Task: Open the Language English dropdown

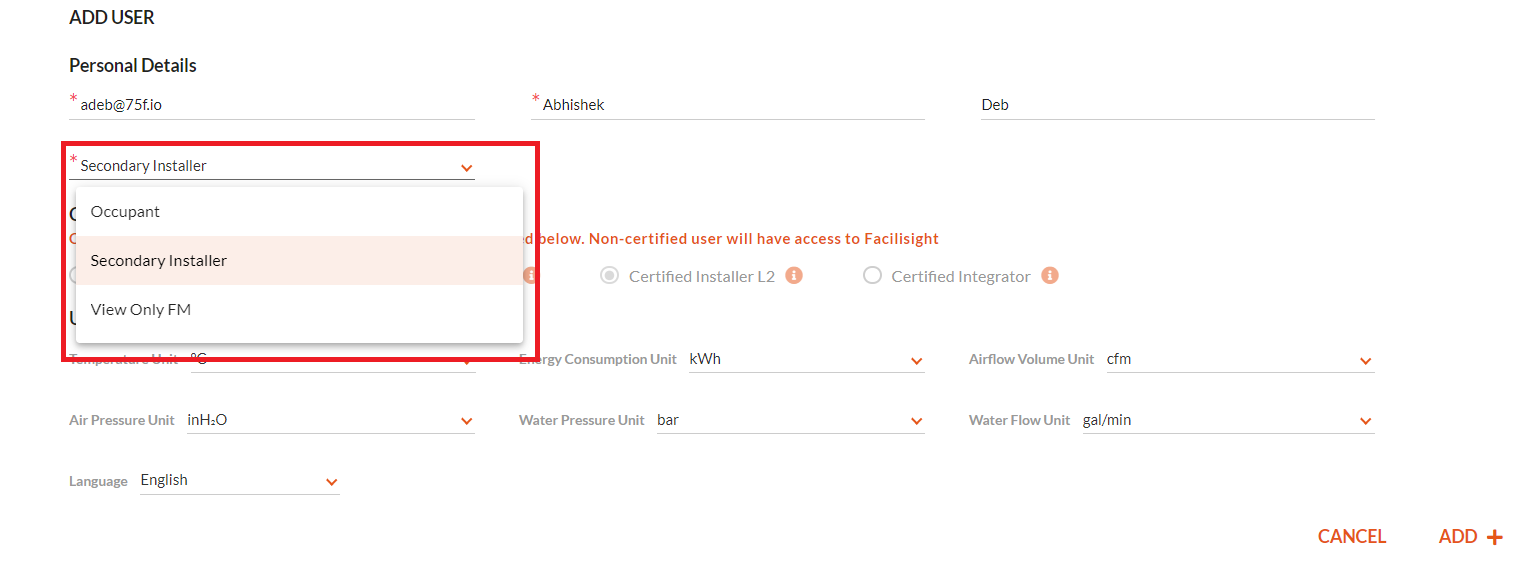Action: coord(240,481)
